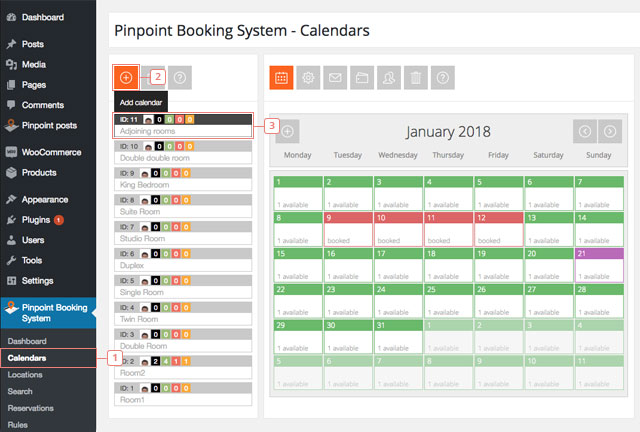640x432 pixels.
Task: Click booked January 12 day cell
Action: point(499,229)
